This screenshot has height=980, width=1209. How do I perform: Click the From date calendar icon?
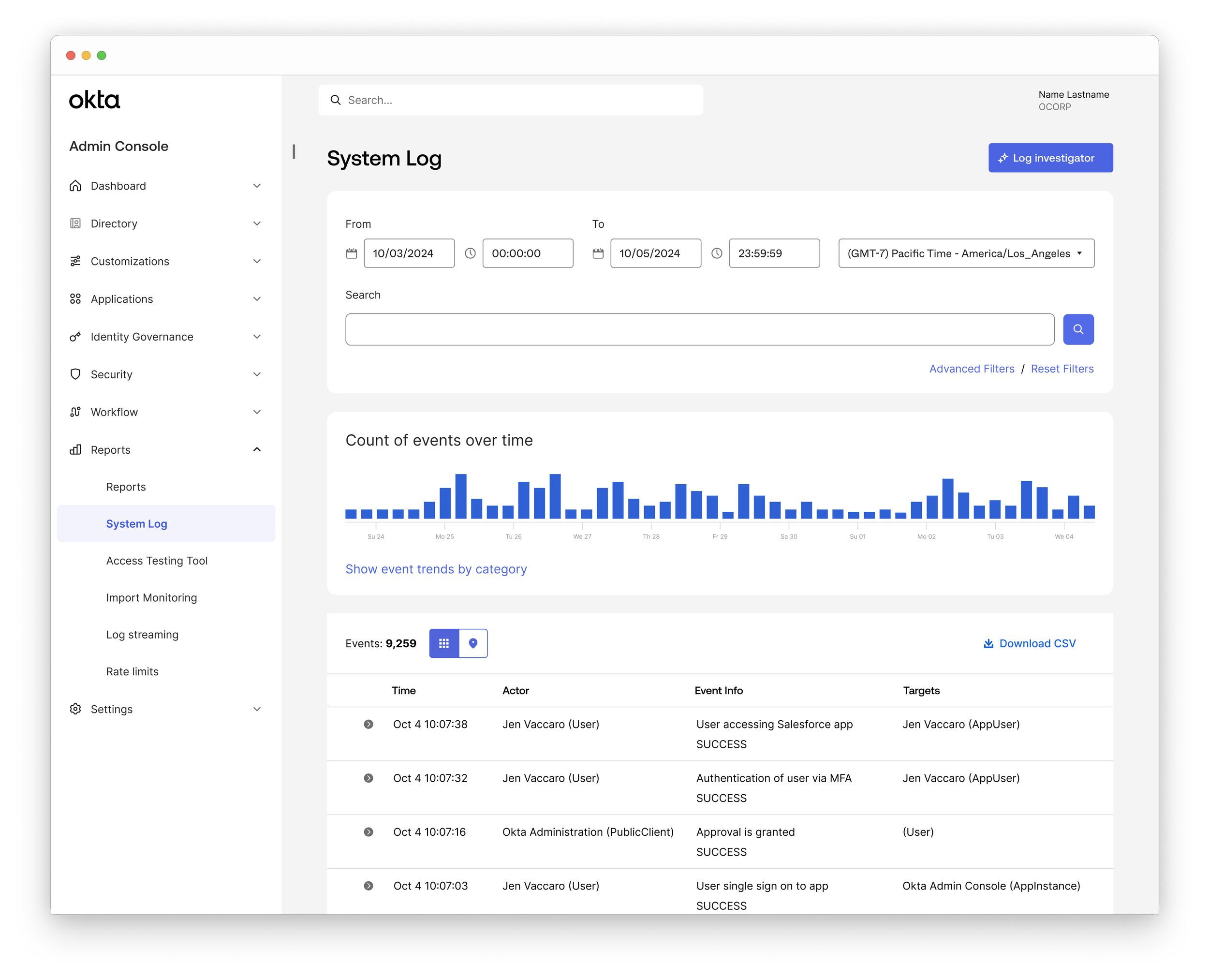coord(352,253)
